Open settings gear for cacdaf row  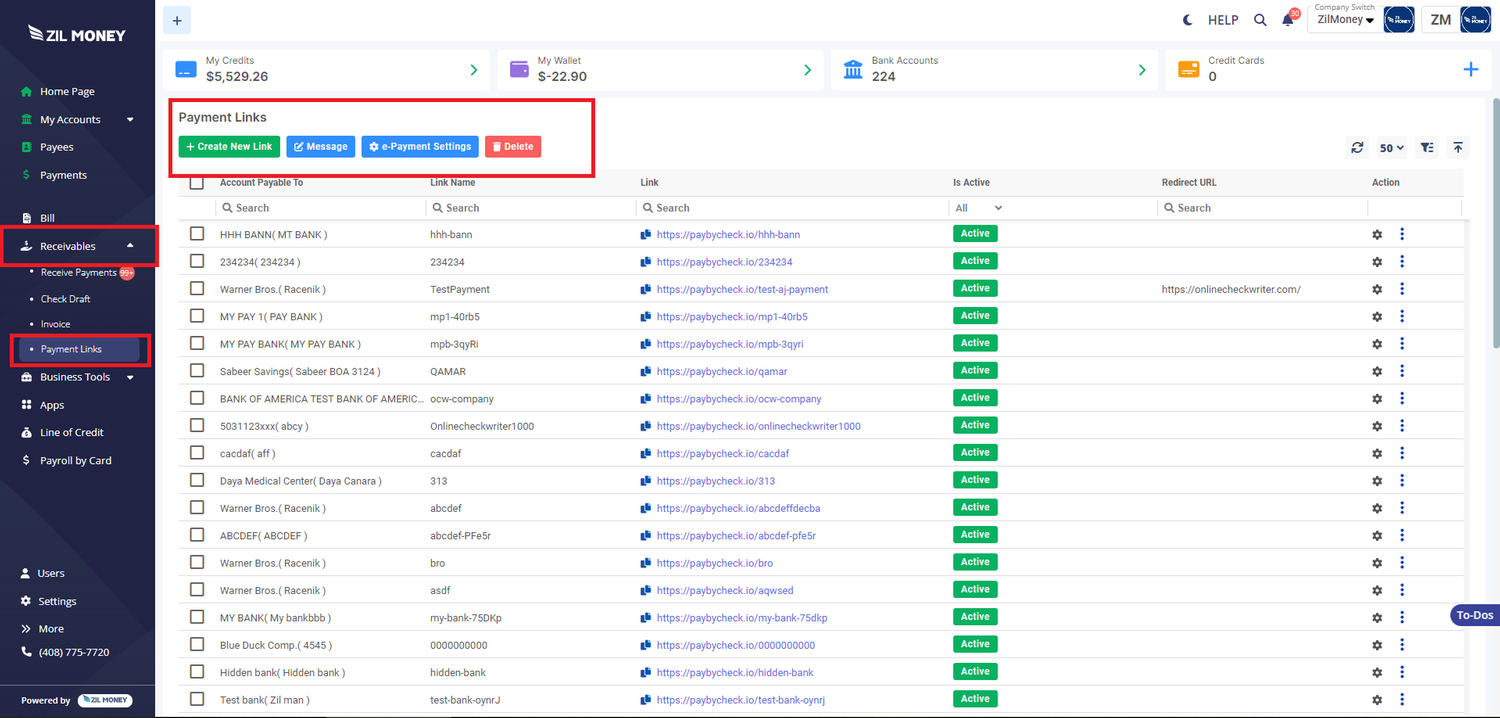(1377, 453)
